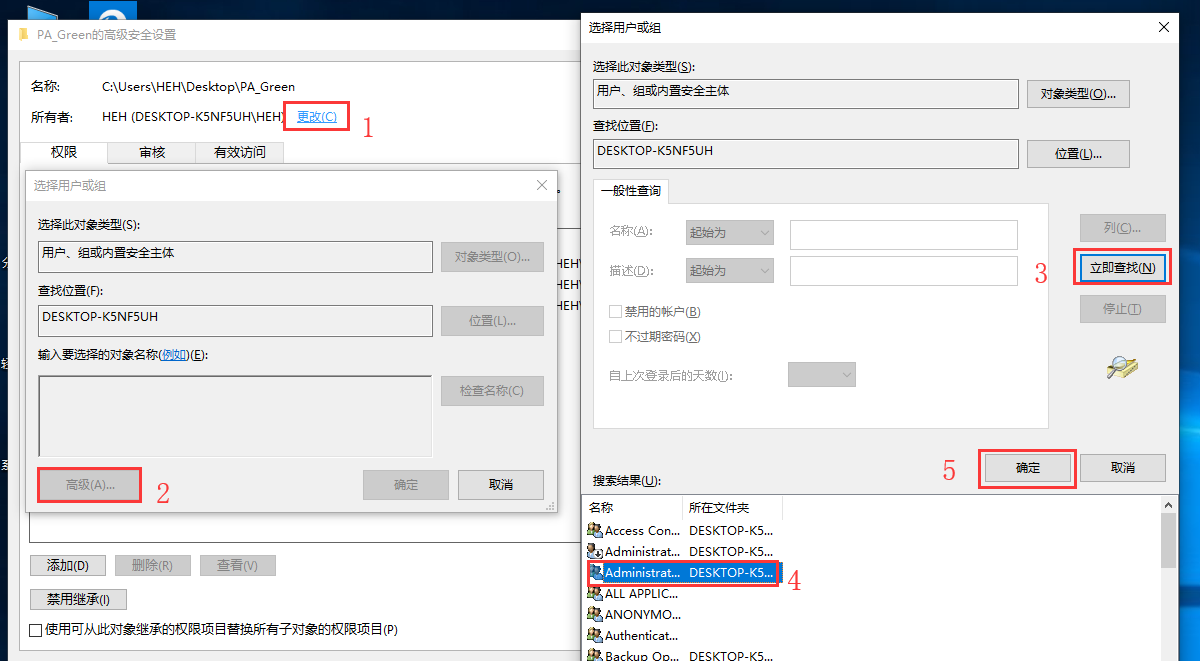Viewport: 1200px width, 661px height.
Task: Click the 列(C)... button
Action: [1123, 228]
